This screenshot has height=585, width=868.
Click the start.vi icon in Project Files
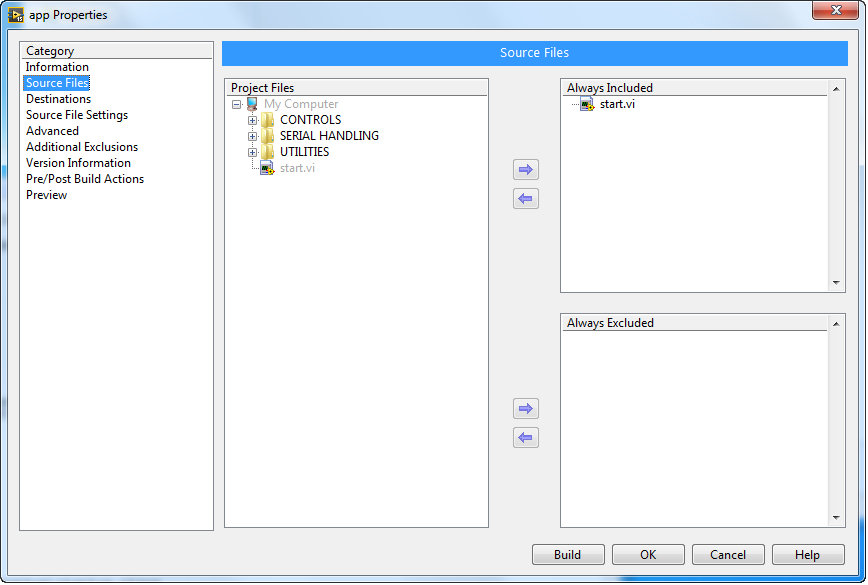click(267, 168)
